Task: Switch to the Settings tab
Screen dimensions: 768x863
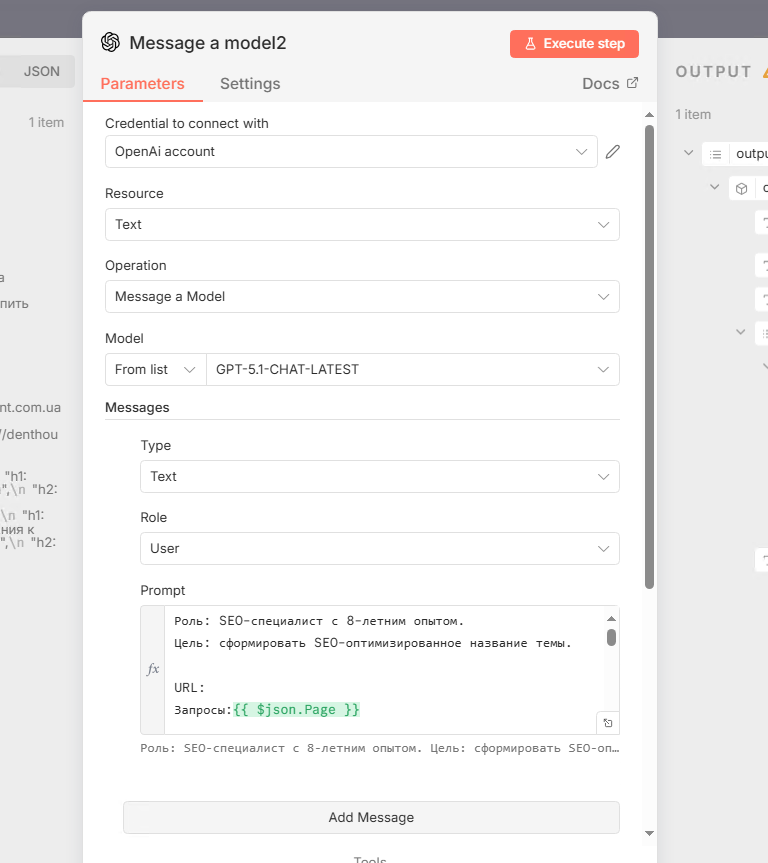Action: 250,84
